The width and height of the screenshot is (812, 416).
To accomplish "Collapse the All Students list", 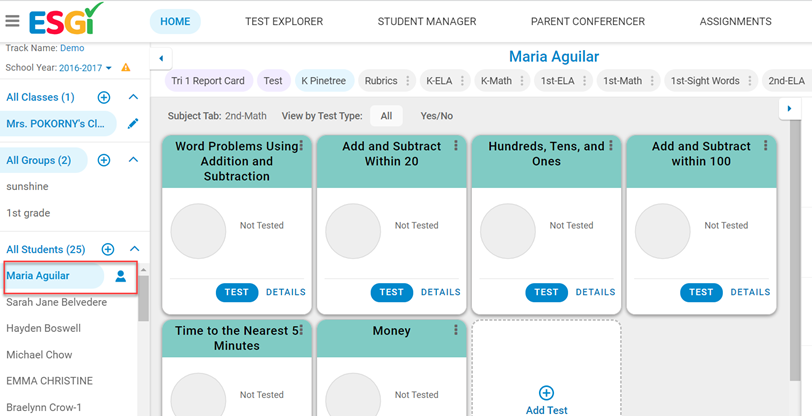I will 133,249.
